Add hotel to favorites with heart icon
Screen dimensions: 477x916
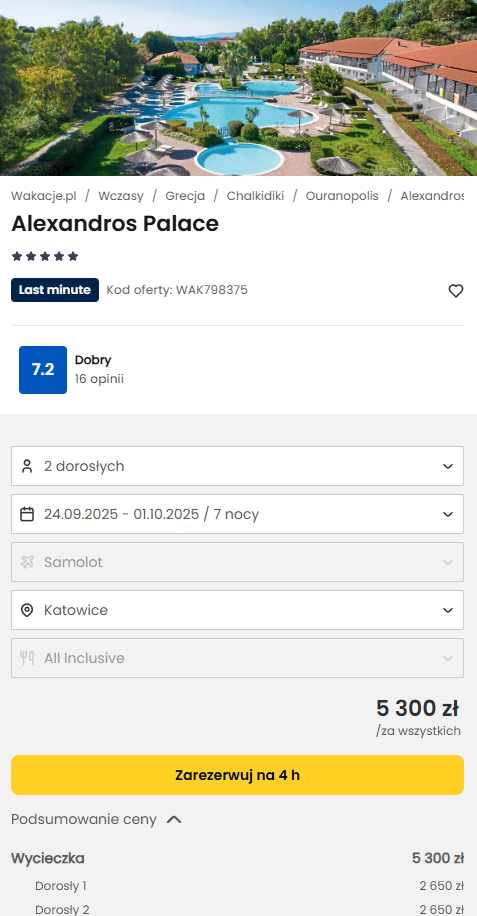(455, 290)
